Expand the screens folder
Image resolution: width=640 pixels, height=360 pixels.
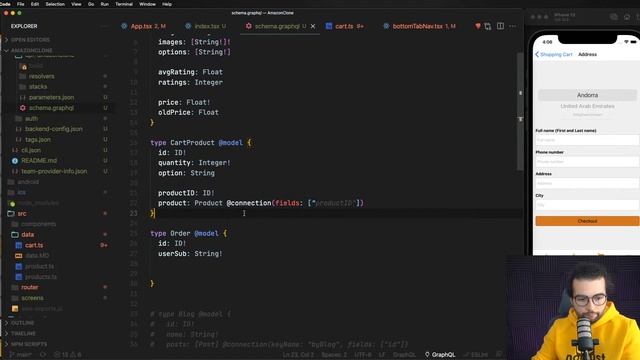click(x=32, y=298)
